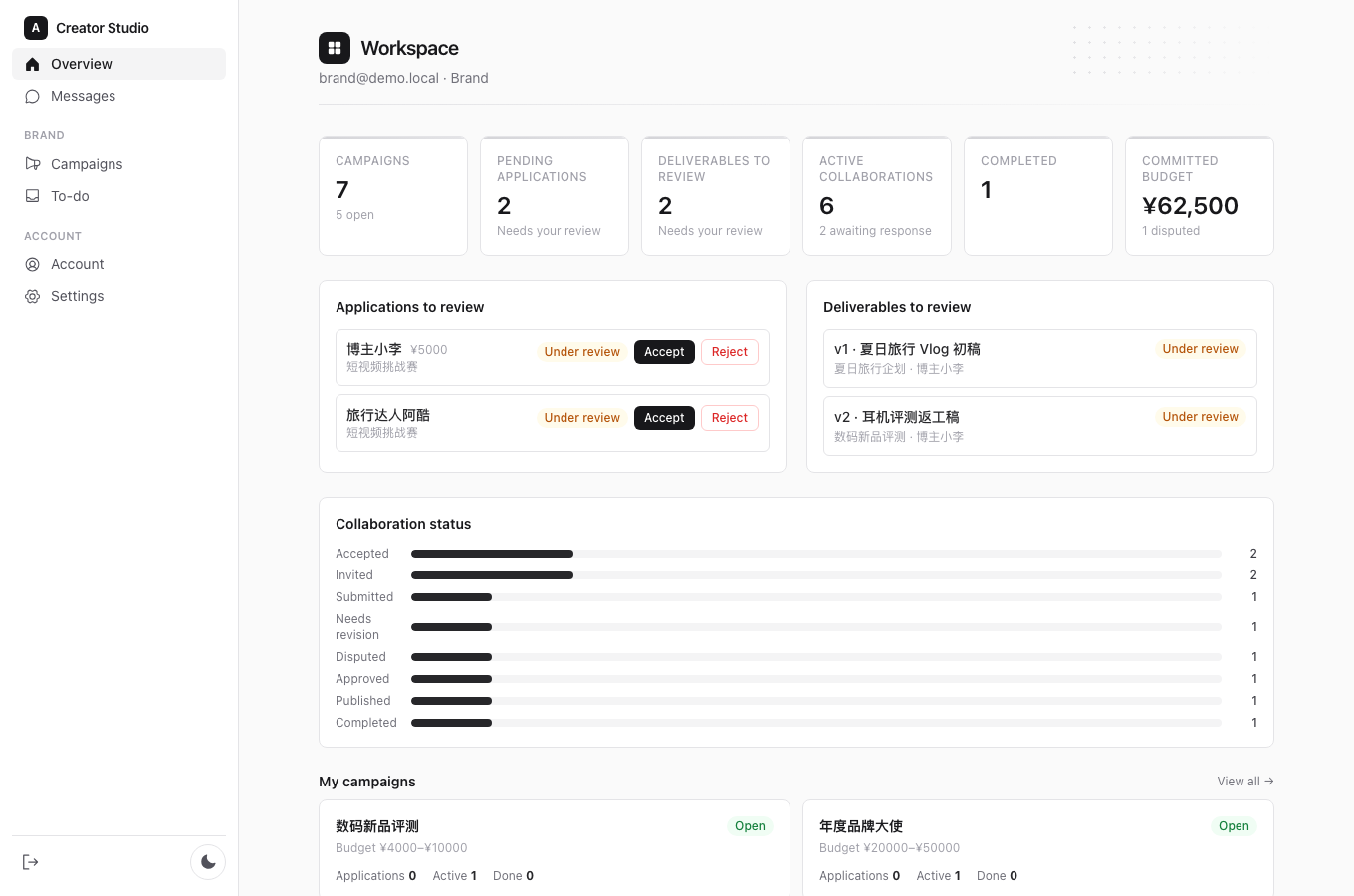This screenshot has height=896, width=1354.
Task: Click the Settings gear icon
Action: [x=32, y=296]
